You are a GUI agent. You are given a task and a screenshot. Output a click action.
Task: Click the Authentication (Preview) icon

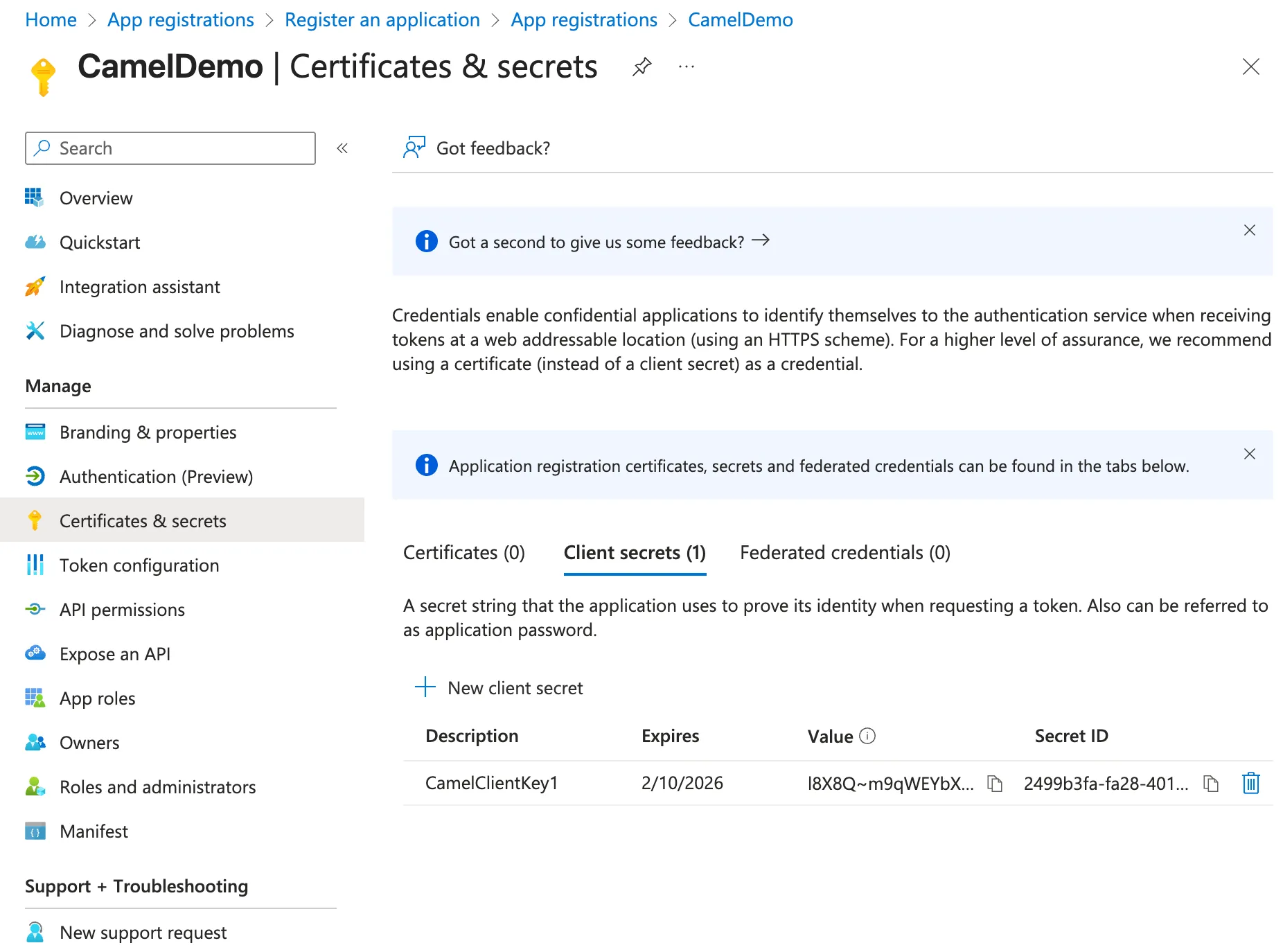click(35, 476)
